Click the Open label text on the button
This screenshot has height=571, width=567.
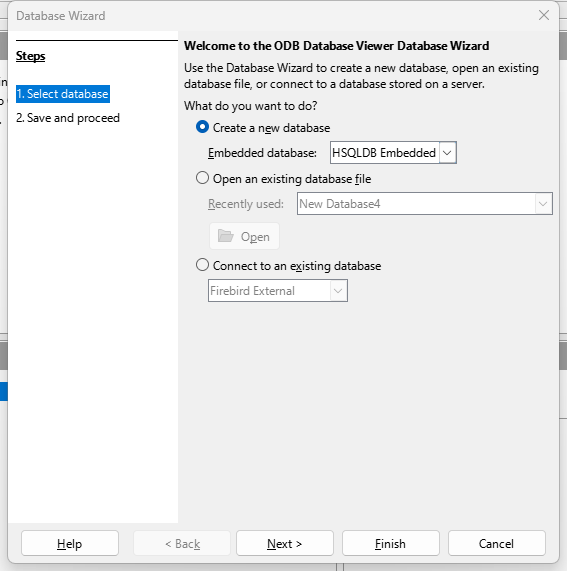pos(255,237)
